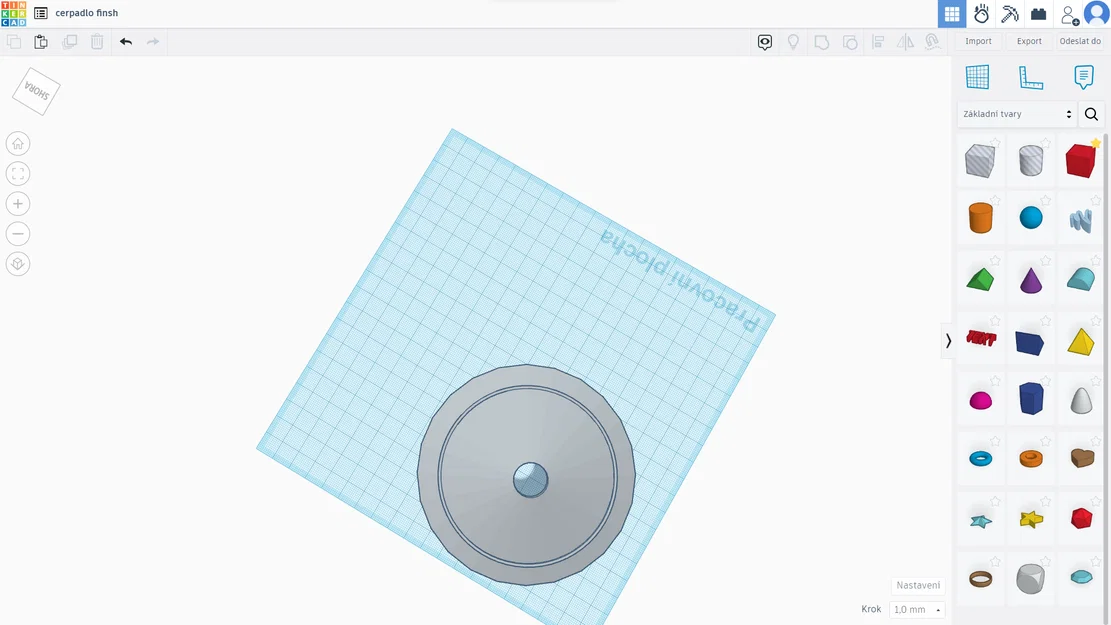Click the Odeslat do button
This screenshot has height=625, width=1111.
[x=1080, y=41]
